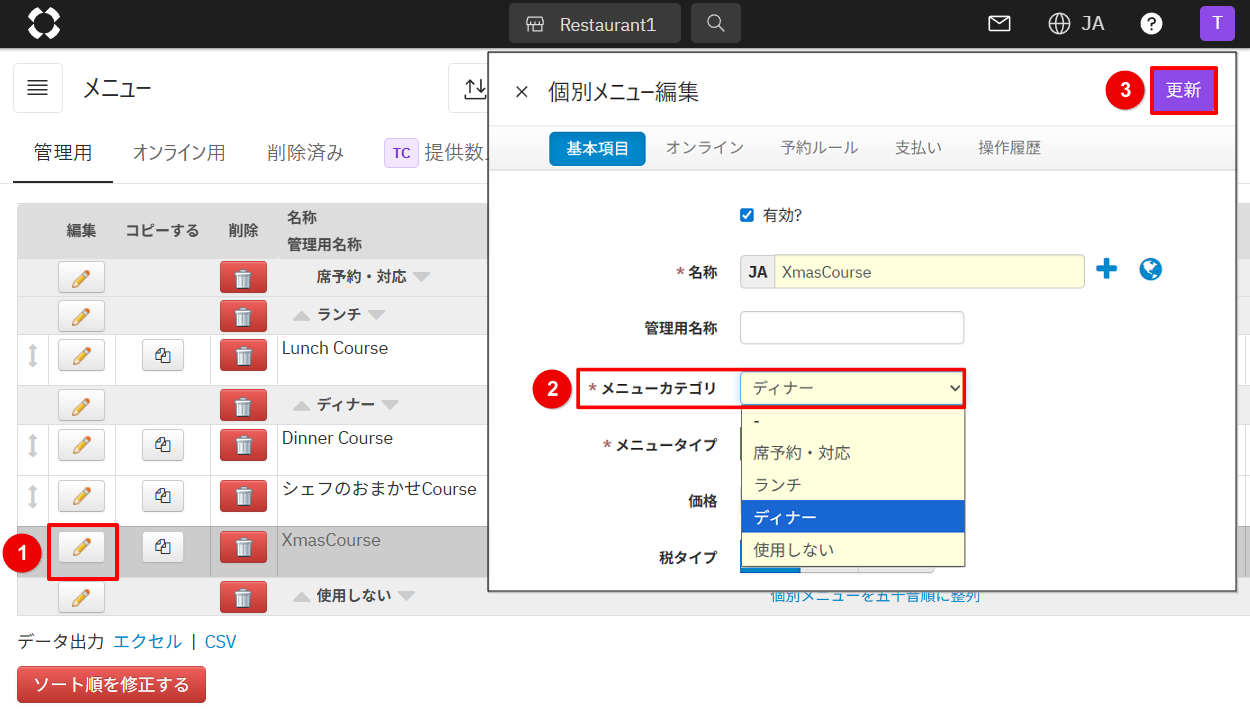Viewport: 1250px width, 724px height.
Task: Delete ディナー category with trash
Action: click(243, 405)
